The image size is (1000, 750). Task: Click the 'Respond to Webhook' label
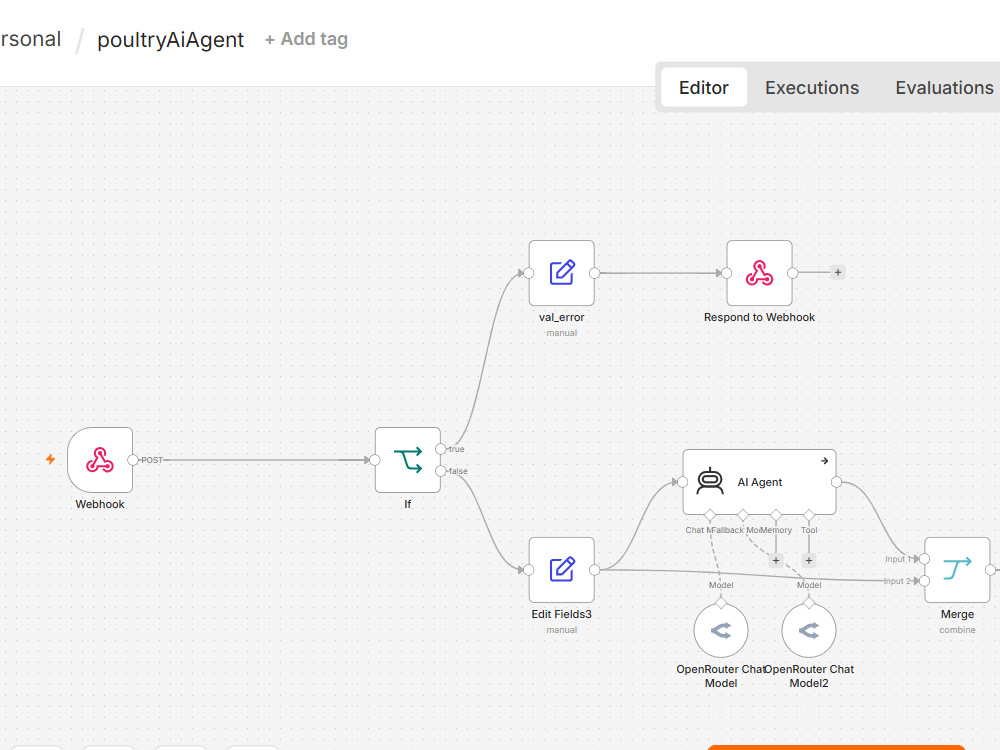[x=760, y=317]
